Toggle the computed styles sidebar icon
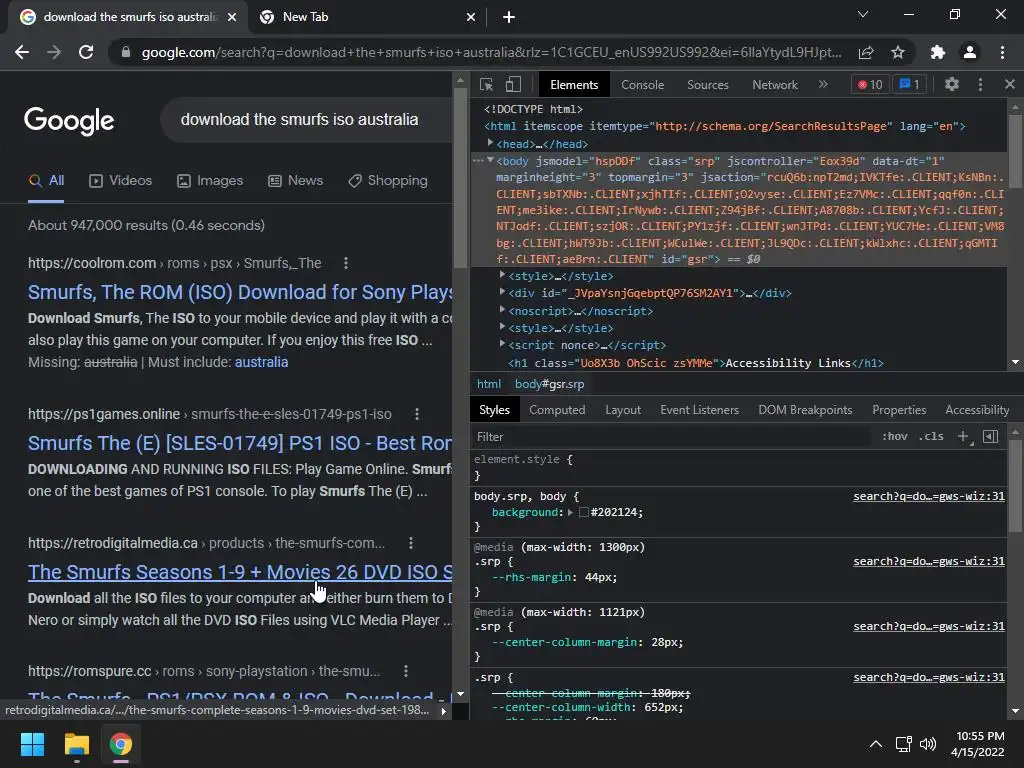Screen dimensions: 1024x768 point(990,436)
